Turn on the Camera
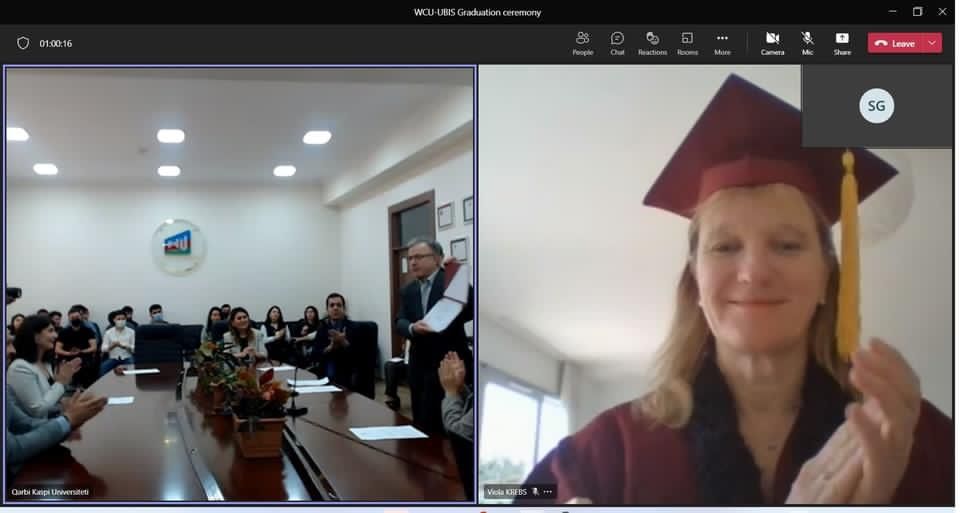 pos(772,43)
